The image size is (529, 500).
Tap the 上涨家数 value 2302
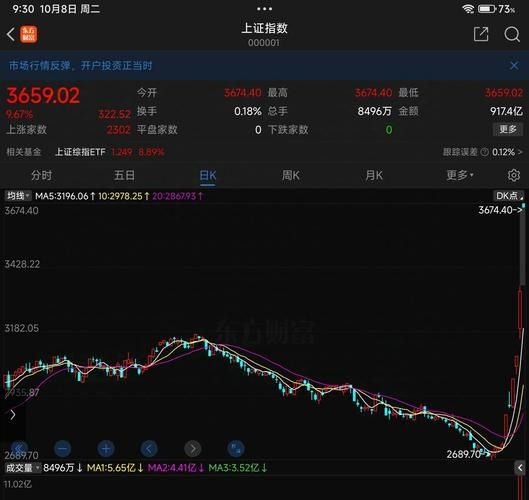[x=118, y=130]
